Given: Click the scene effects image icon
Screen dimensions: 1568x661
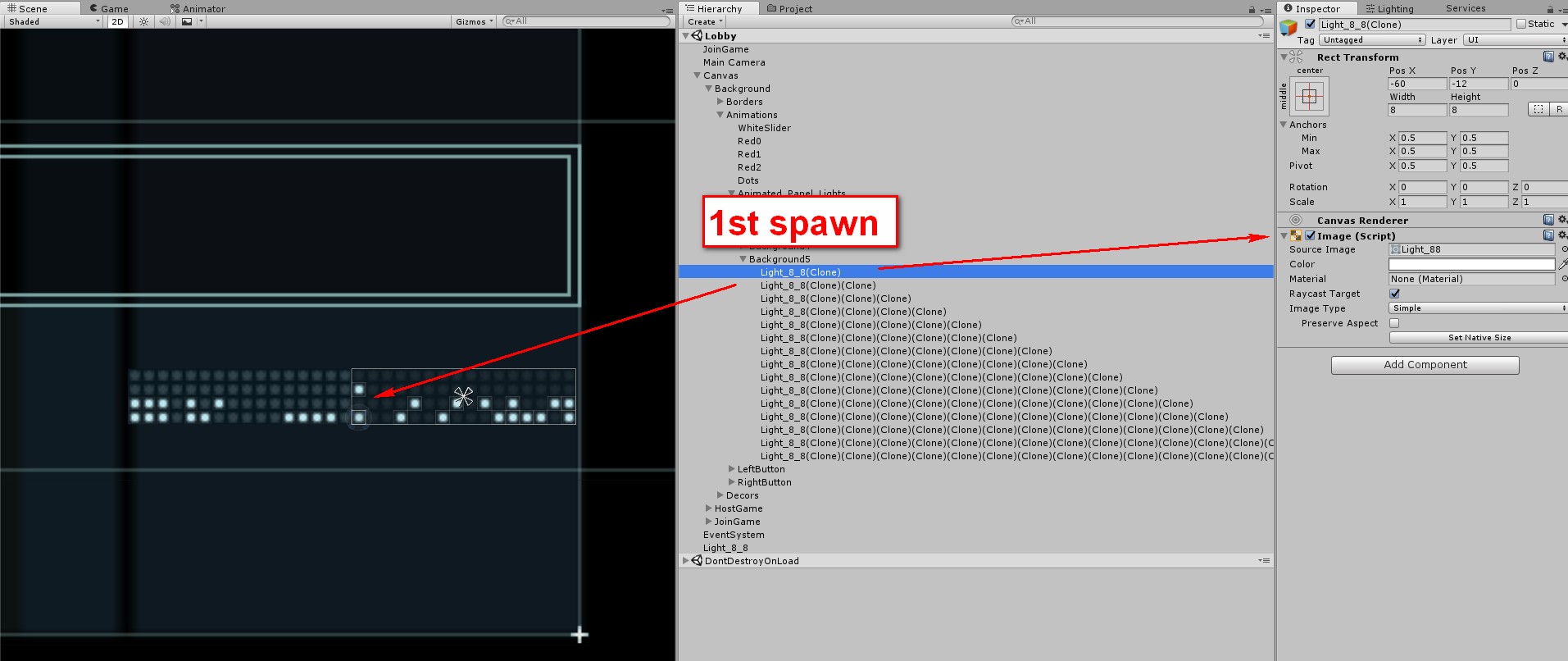Looking at the screenshot, I should pyautogui.click(x=188, y=22).
